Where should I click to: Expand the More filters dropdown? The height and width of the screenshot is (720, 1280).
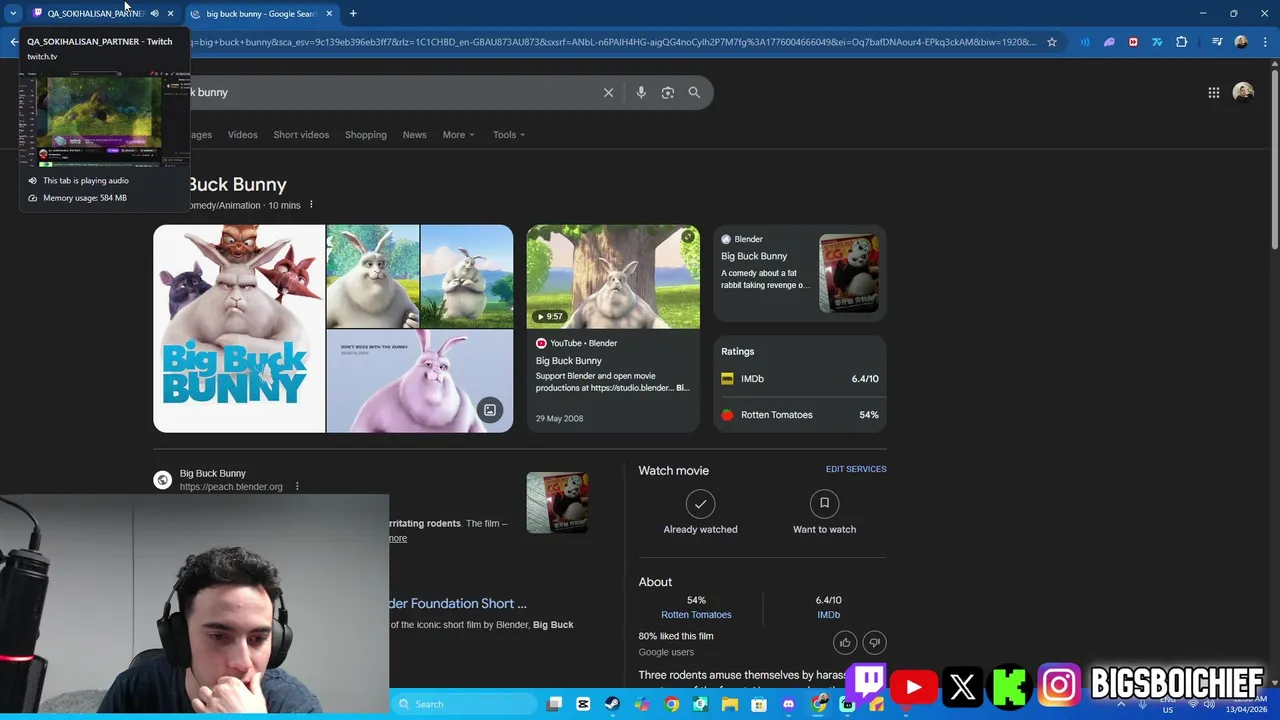click(x=458, y=135)
